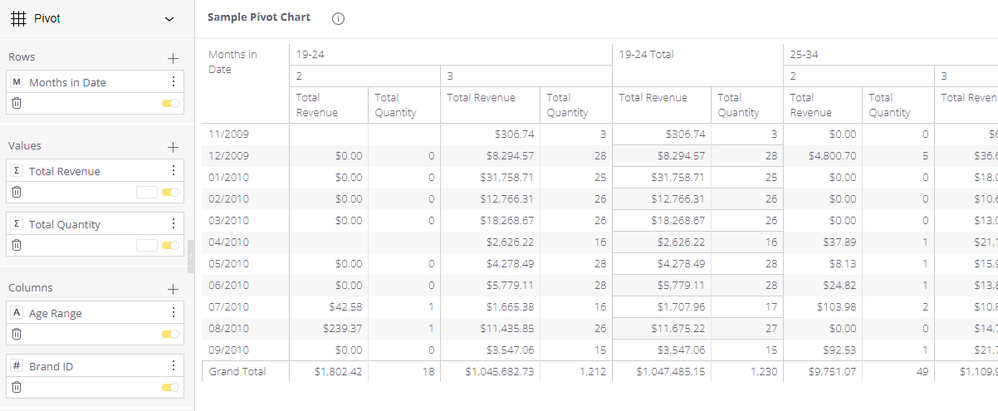Open the Months in Date options menu
998x411 pixels.
(x=173, y=82)
